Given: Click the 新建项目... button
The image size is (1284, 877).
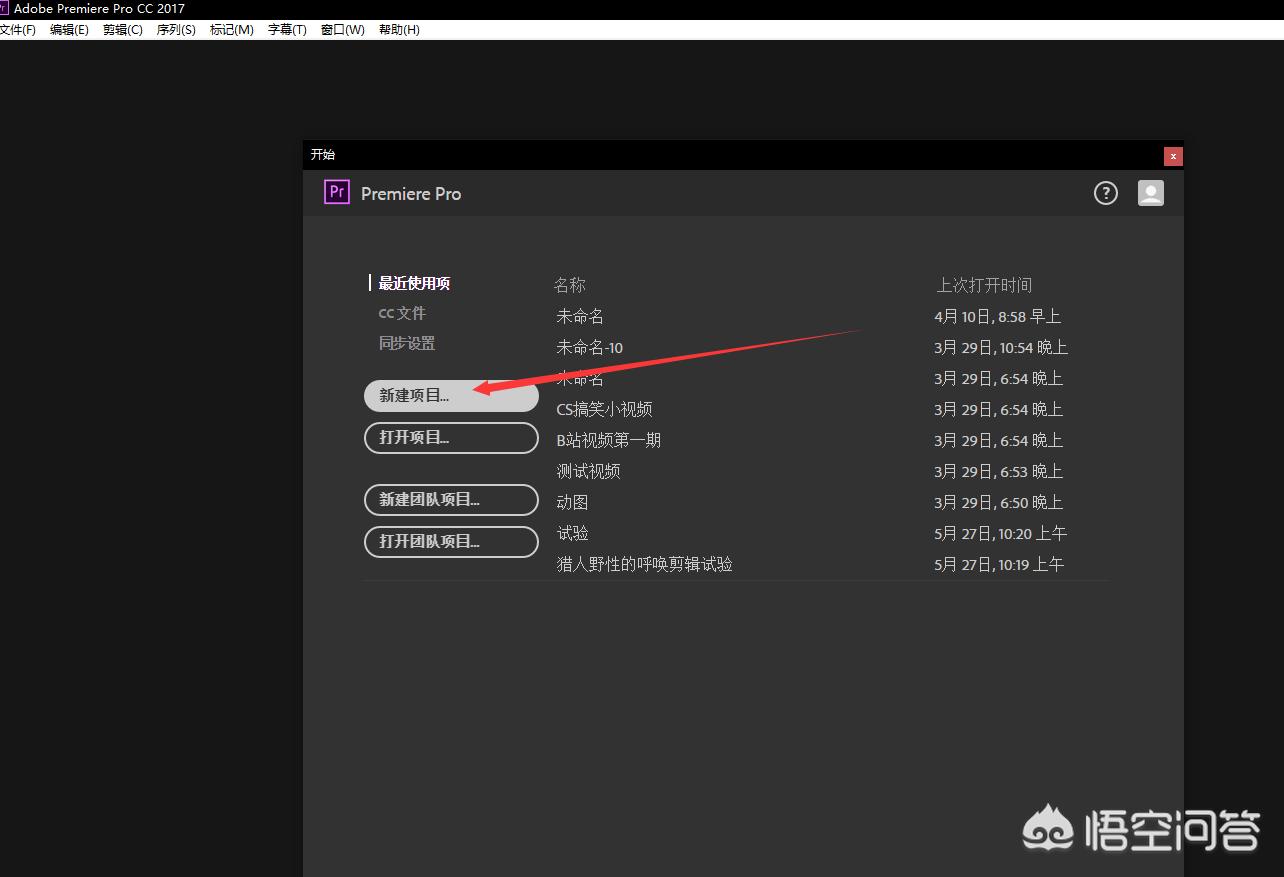Looking at the screenshot, I should click(x=451, y=396).
